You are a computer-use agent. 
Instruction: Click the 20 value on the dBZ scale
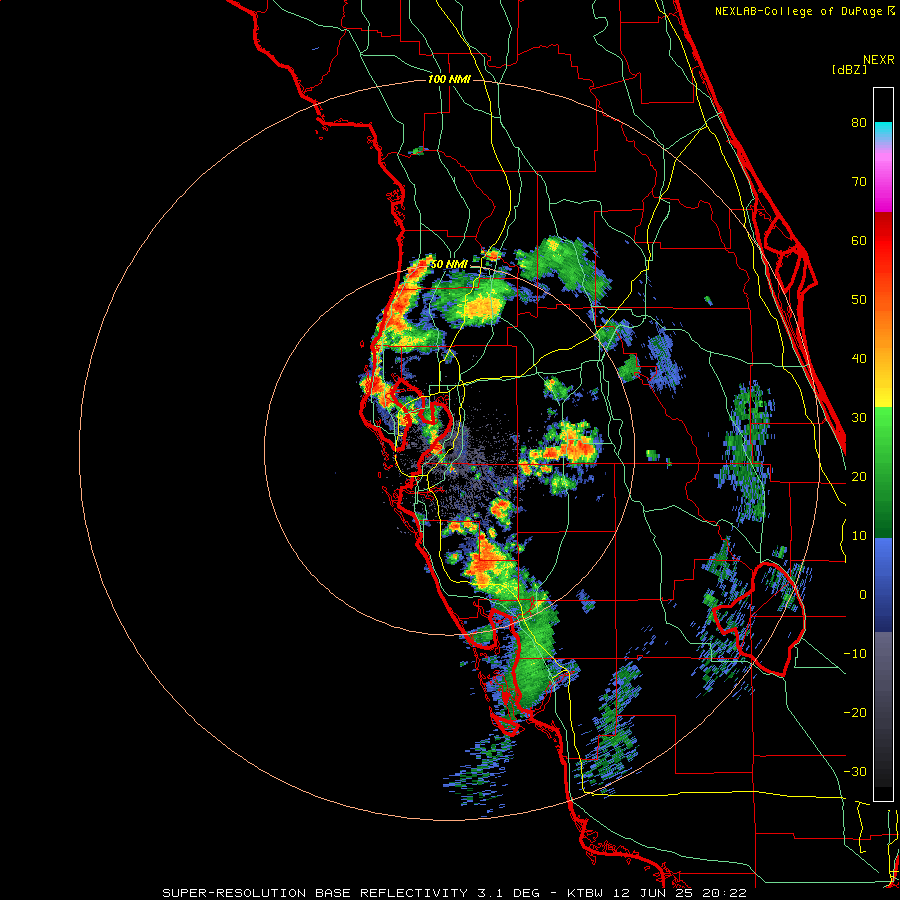pyautogui.click(x=859, y=477)
